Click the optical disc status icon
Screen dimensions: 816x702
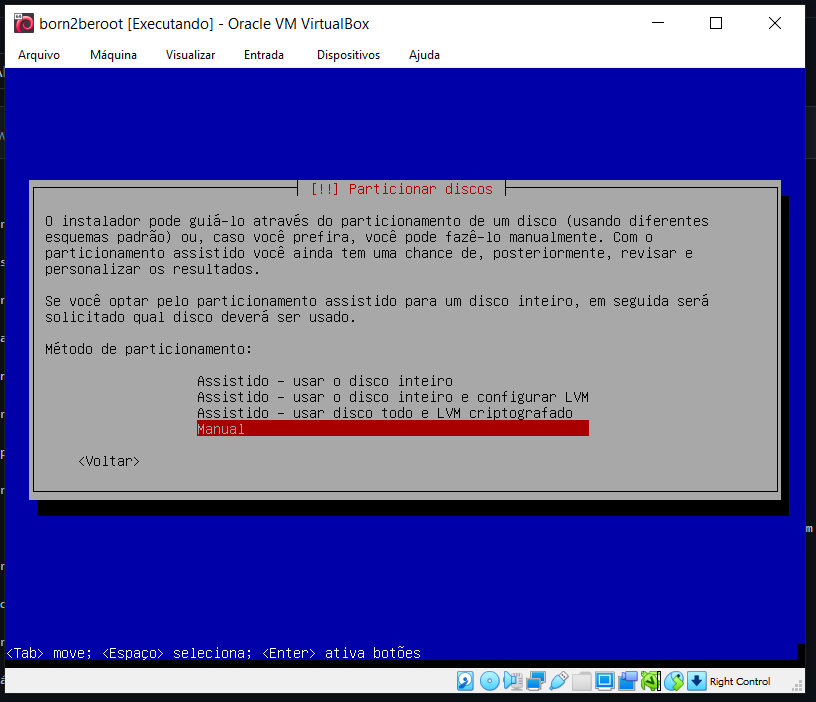(x=489, y=681)
